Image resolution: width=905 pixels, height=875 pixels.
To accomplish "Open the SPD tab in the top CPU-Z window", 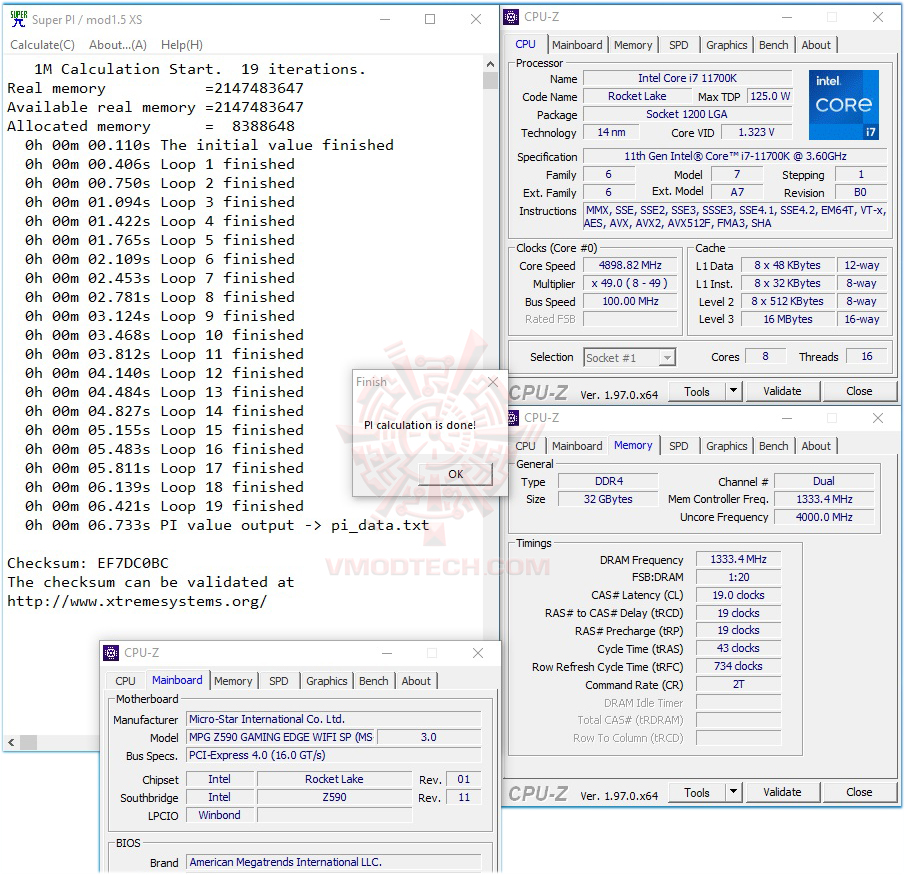I will coord(678,45).
